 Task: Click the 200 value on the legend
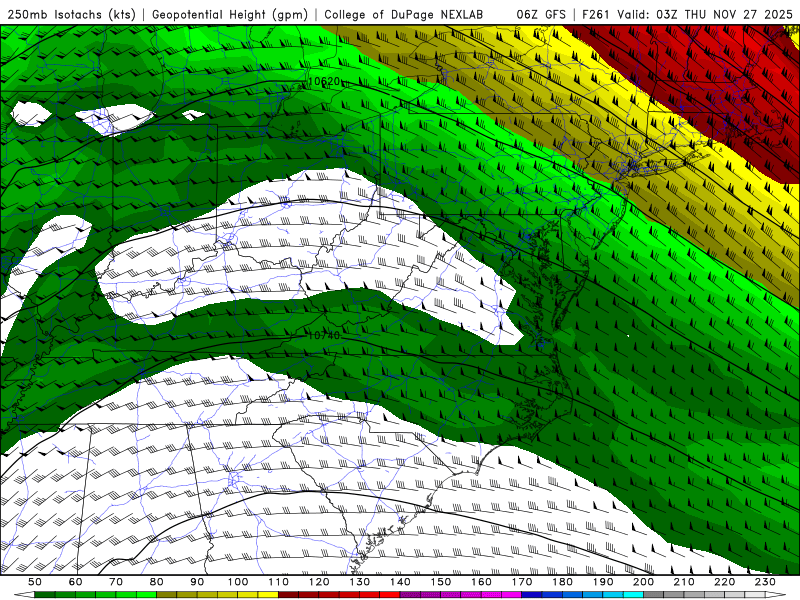tap(643, 582)
